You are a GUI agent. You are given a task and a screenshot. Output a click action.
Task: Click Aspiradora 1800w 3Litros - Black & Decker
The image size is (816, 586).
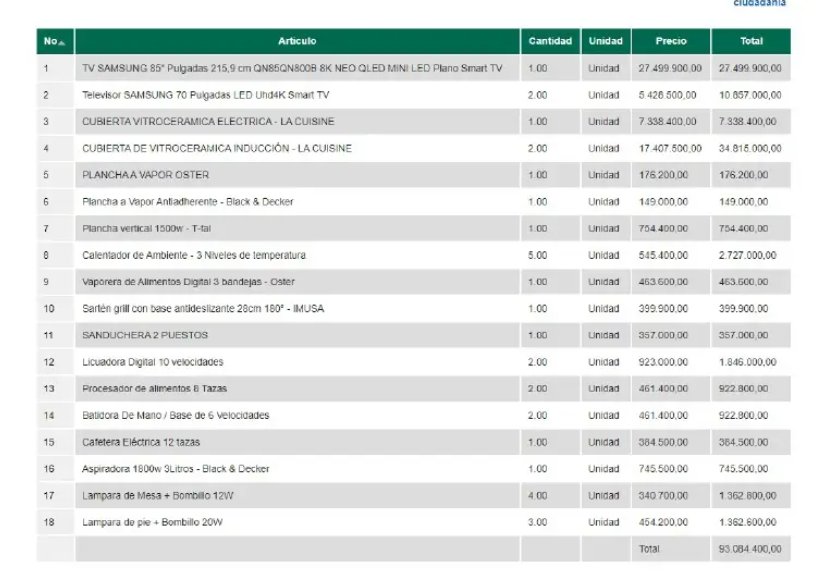(x=175, y=469)
